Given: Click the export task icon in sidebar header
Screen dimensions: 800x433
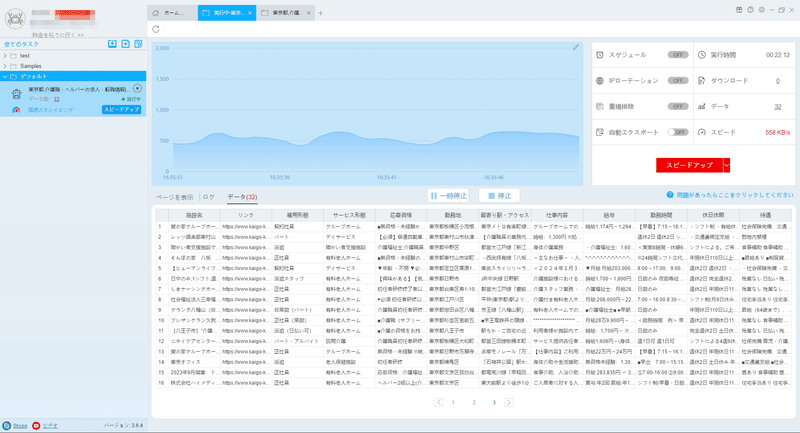Looking at the screenshot, I should [125, 44].
